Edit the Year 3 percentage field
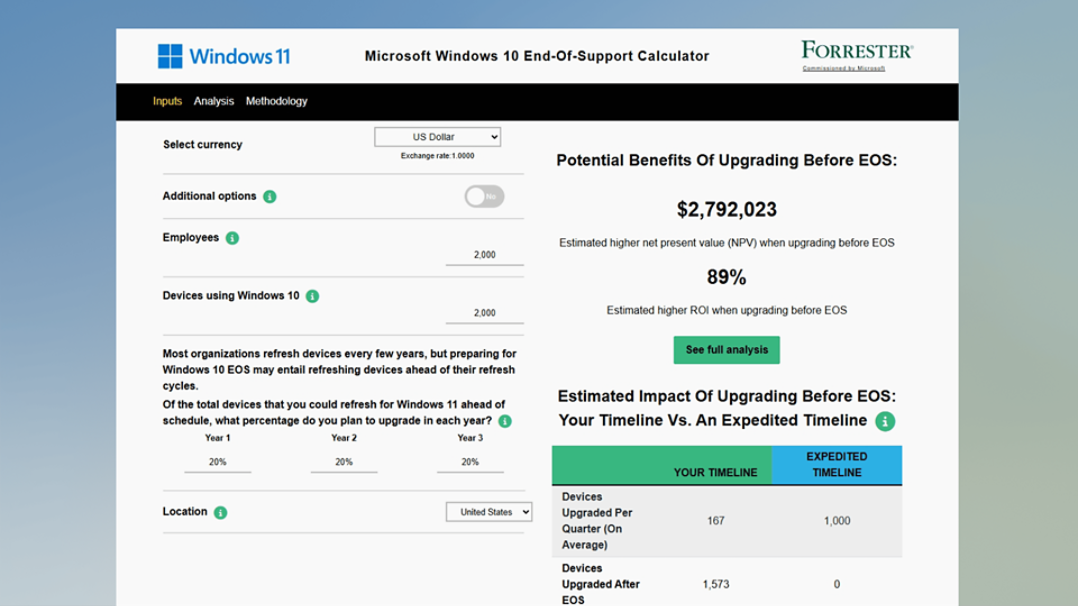 [x=470, y=462]
